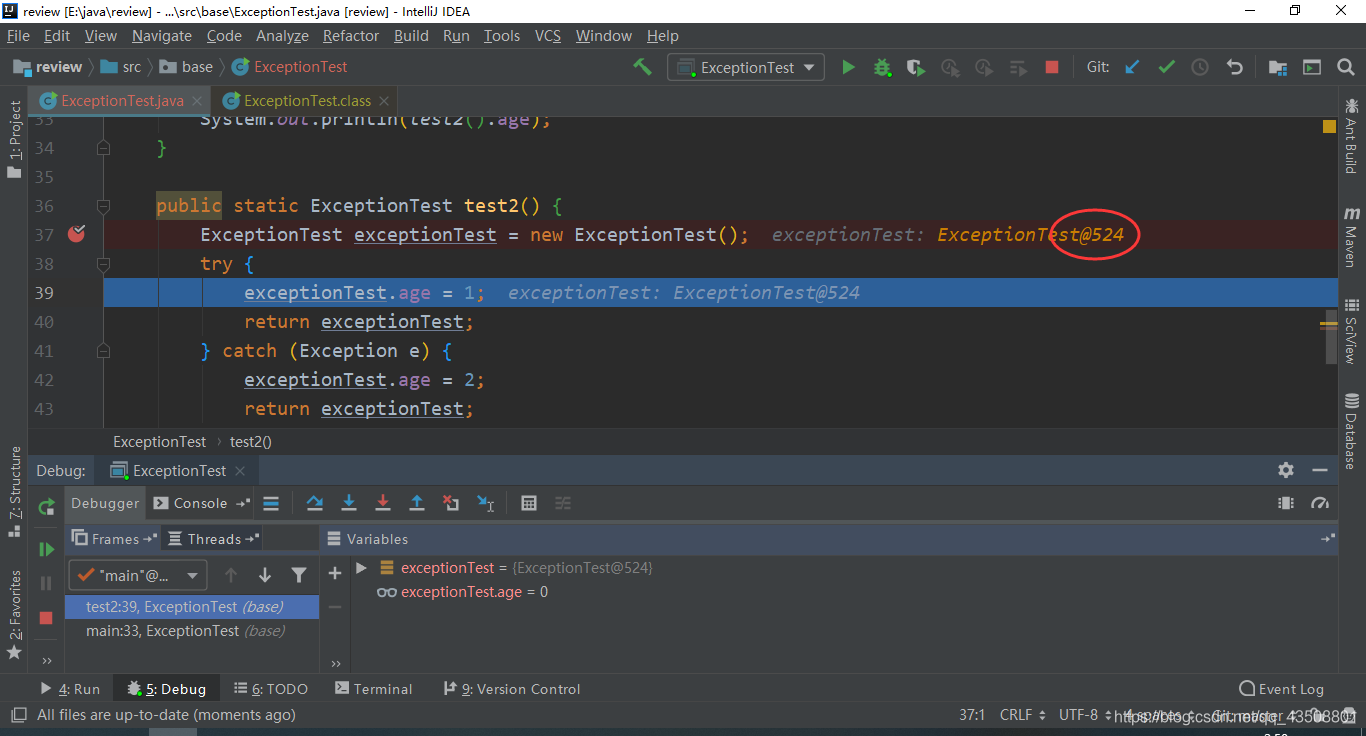The image size is (1366, 736).
Task: Build project with the hammer icon
Action: pyautogui.click(x=642, y=67)
